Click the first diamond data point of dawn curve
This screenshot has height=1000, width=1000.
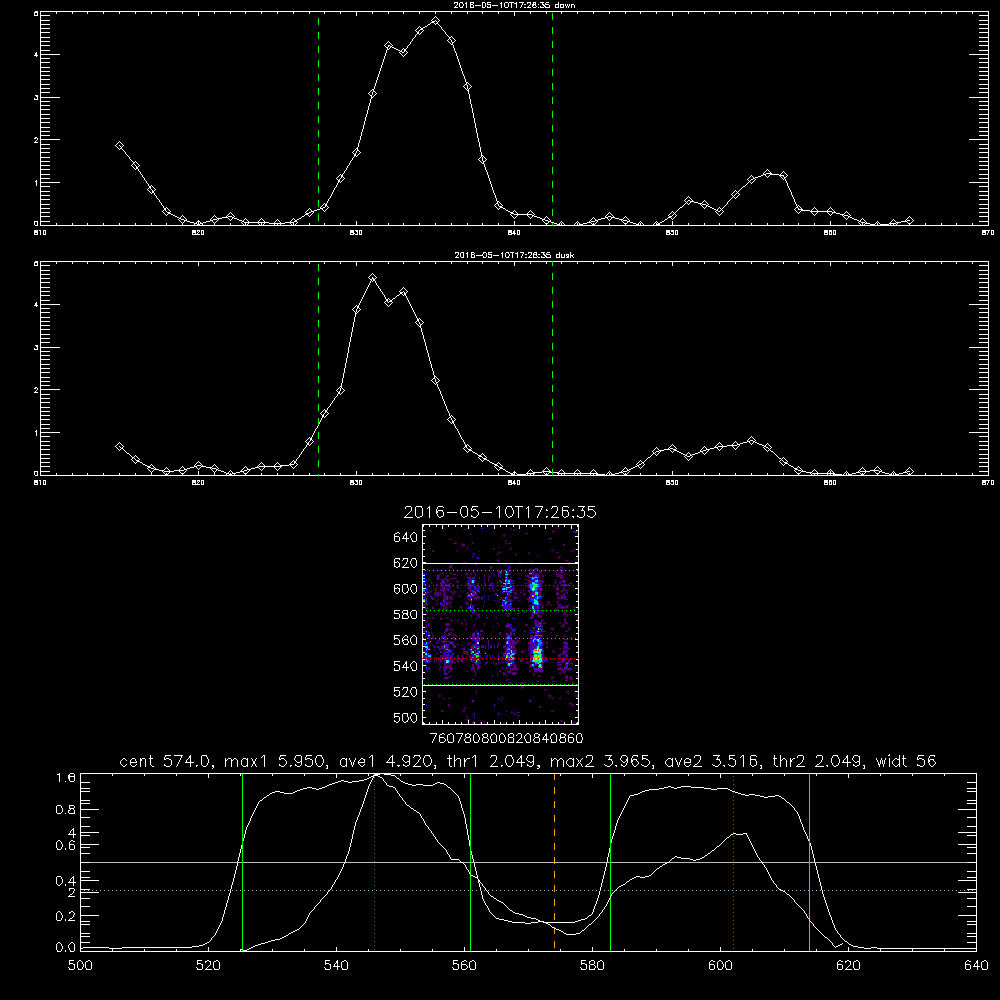(x=119, y=145)
